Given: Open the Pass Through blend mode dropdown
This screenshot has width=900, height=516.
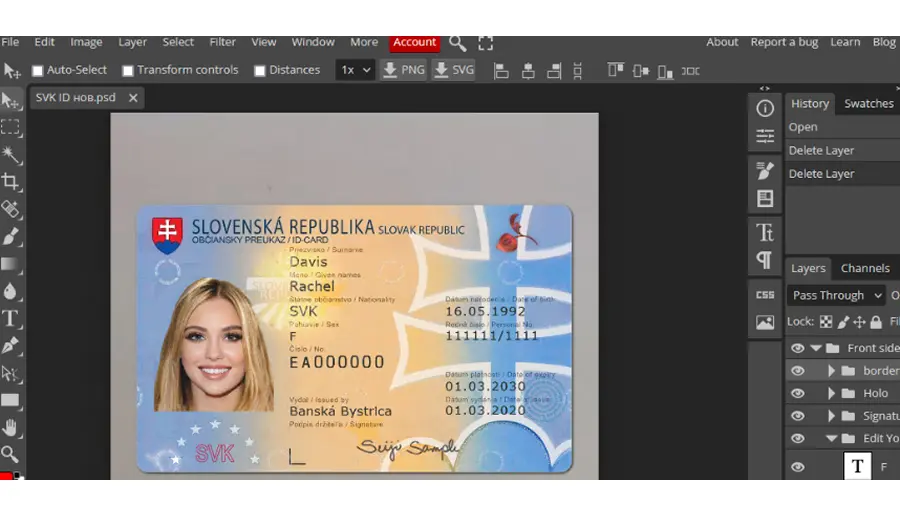Looking at the screenshot, I should pos(836,295).
